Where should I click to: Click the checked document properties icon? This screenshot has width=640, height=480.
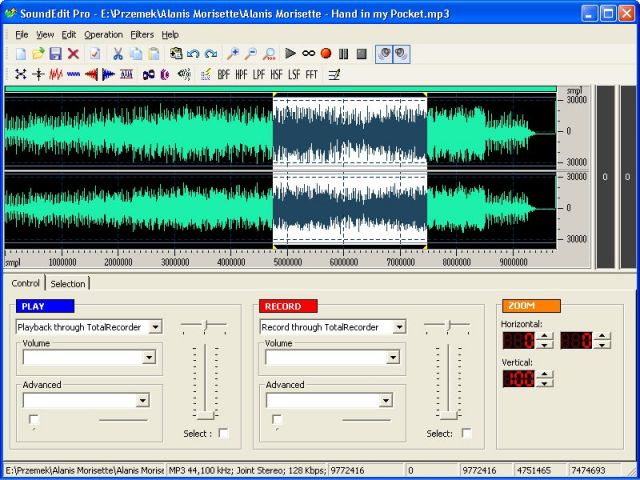[95, 54]
